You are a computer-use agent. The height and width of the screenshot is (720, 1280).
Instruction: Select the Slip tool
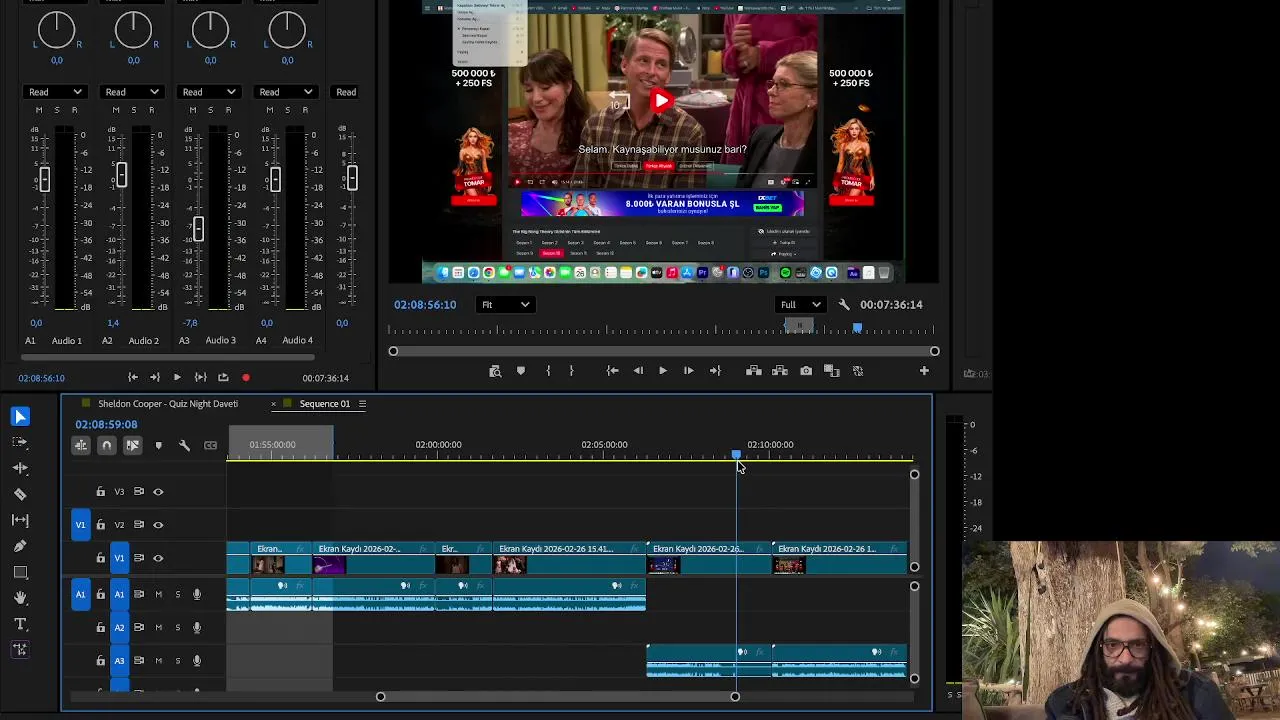[x=20, y=520]
